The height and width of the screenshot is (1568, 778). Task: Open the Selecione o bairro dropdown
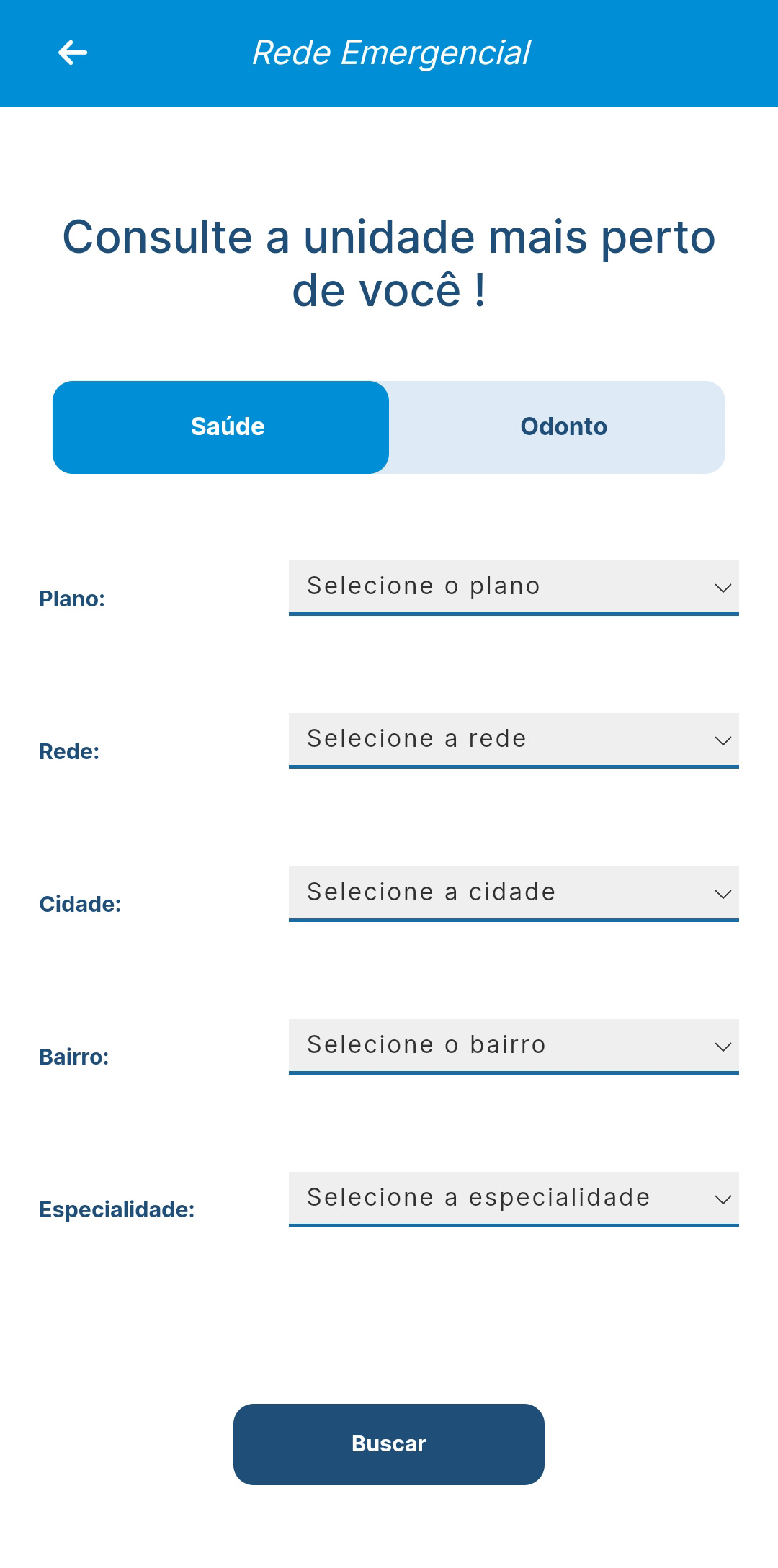click(514, 1046)
